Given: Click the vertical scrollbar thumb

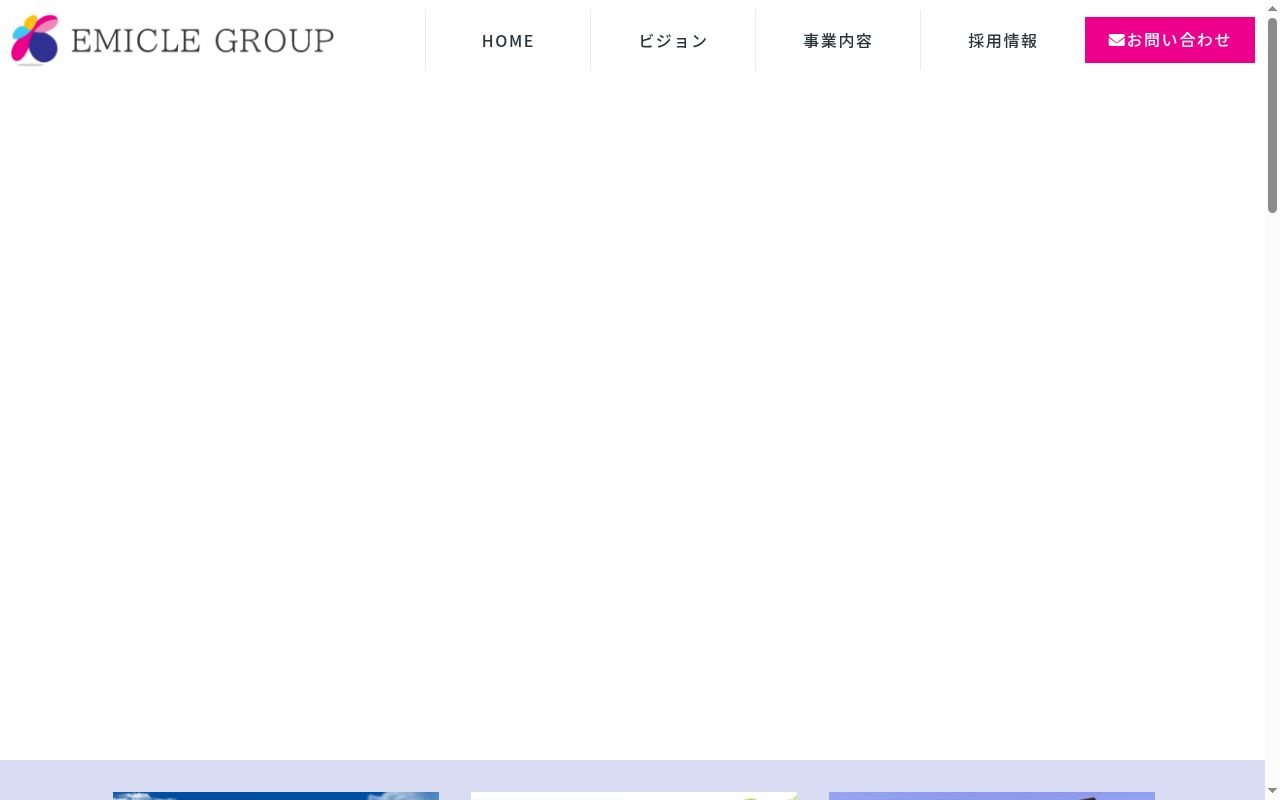Looking at the screenshot, I should pyautogui.click(x=1272, y=115).
